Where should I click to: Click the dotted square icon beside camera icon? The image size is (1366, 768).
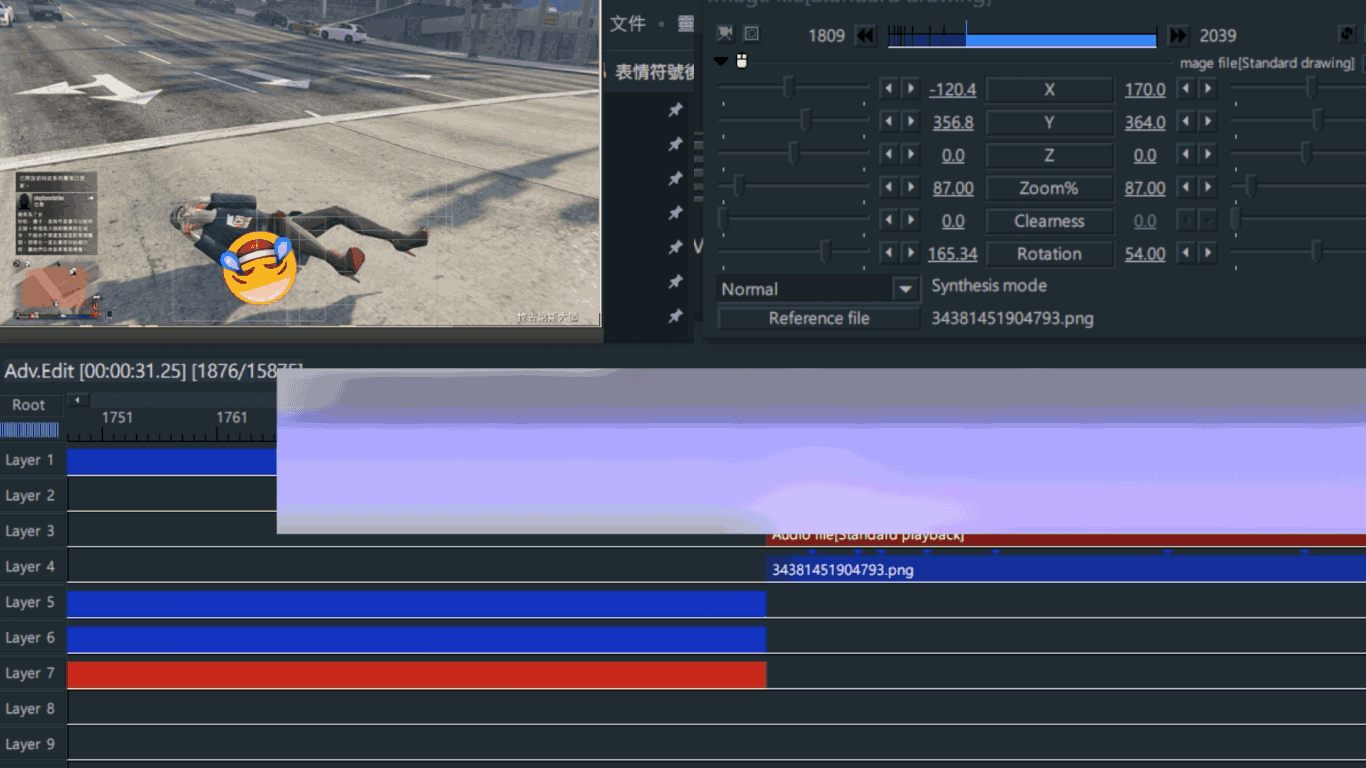(752, 34)
